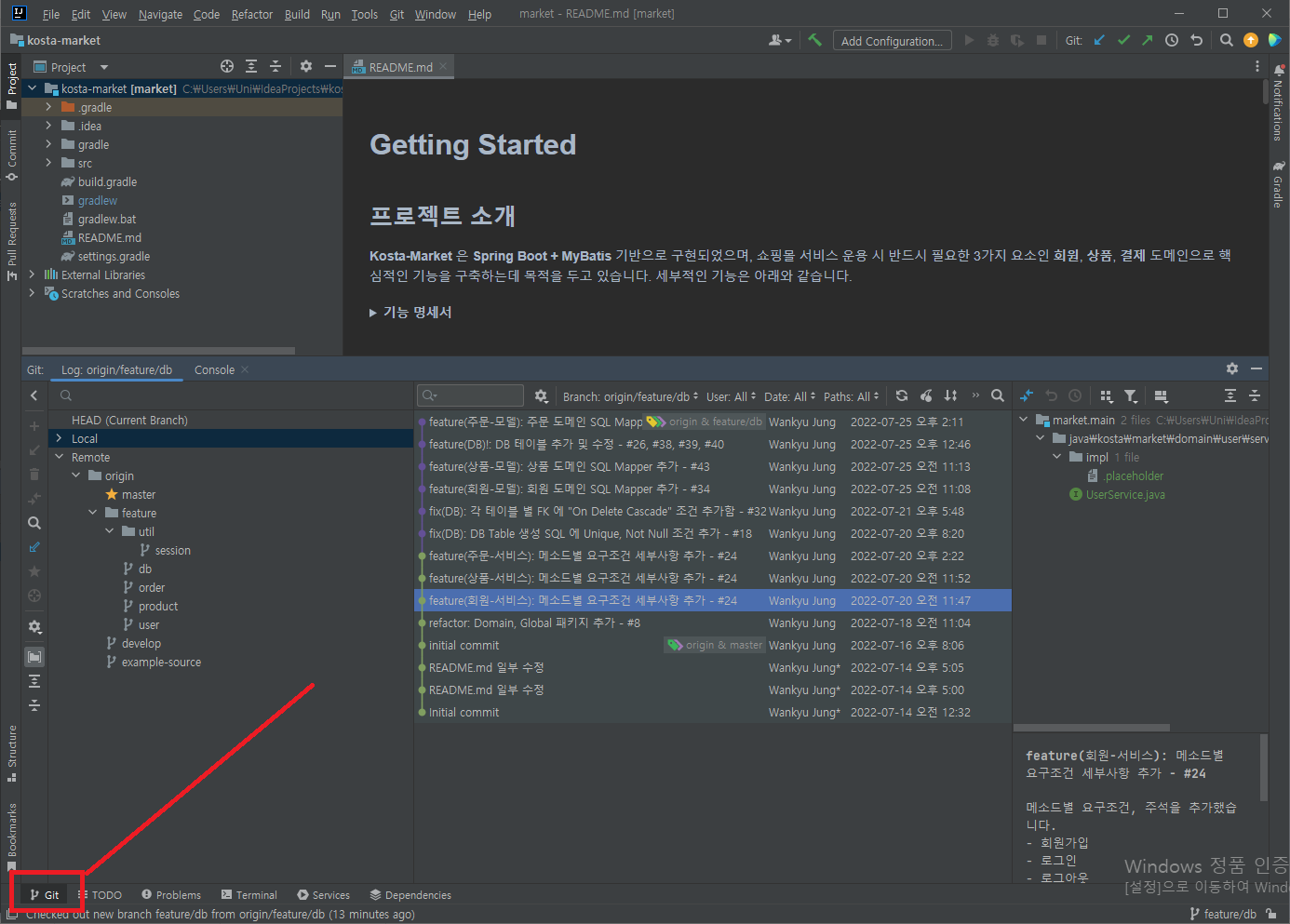Push commits with the green arrow Git icon
This screenshot has width=1290, height=924.
tap(1147, 40)
